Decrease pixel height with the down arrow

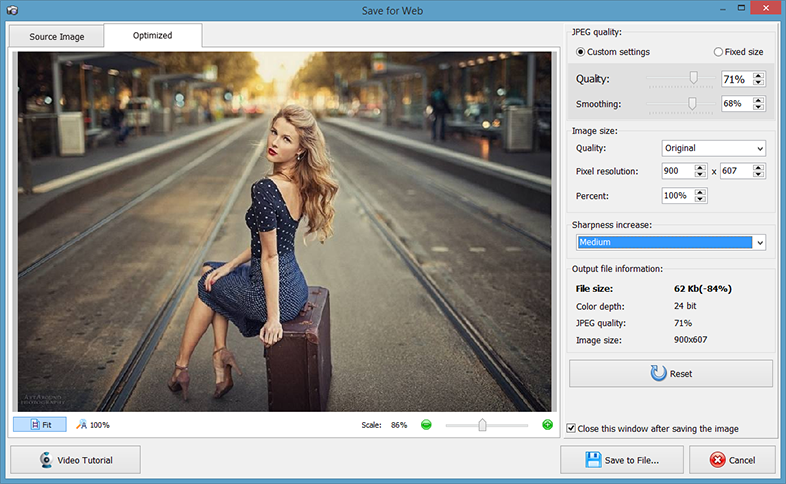(758, 174)
